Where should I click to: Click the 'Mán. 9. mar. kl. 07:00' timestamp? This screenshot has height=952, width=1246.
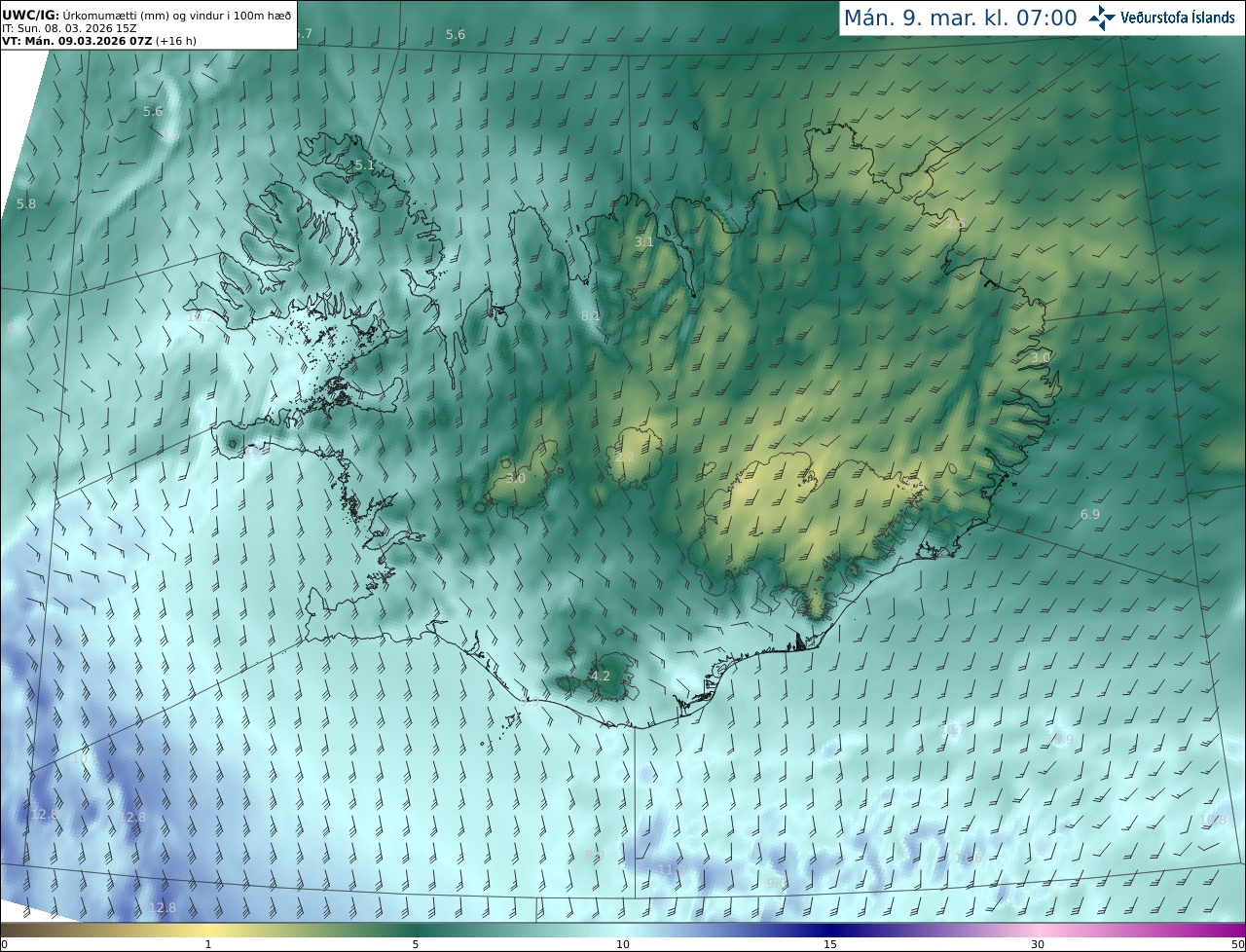click(x=960, y=18)
